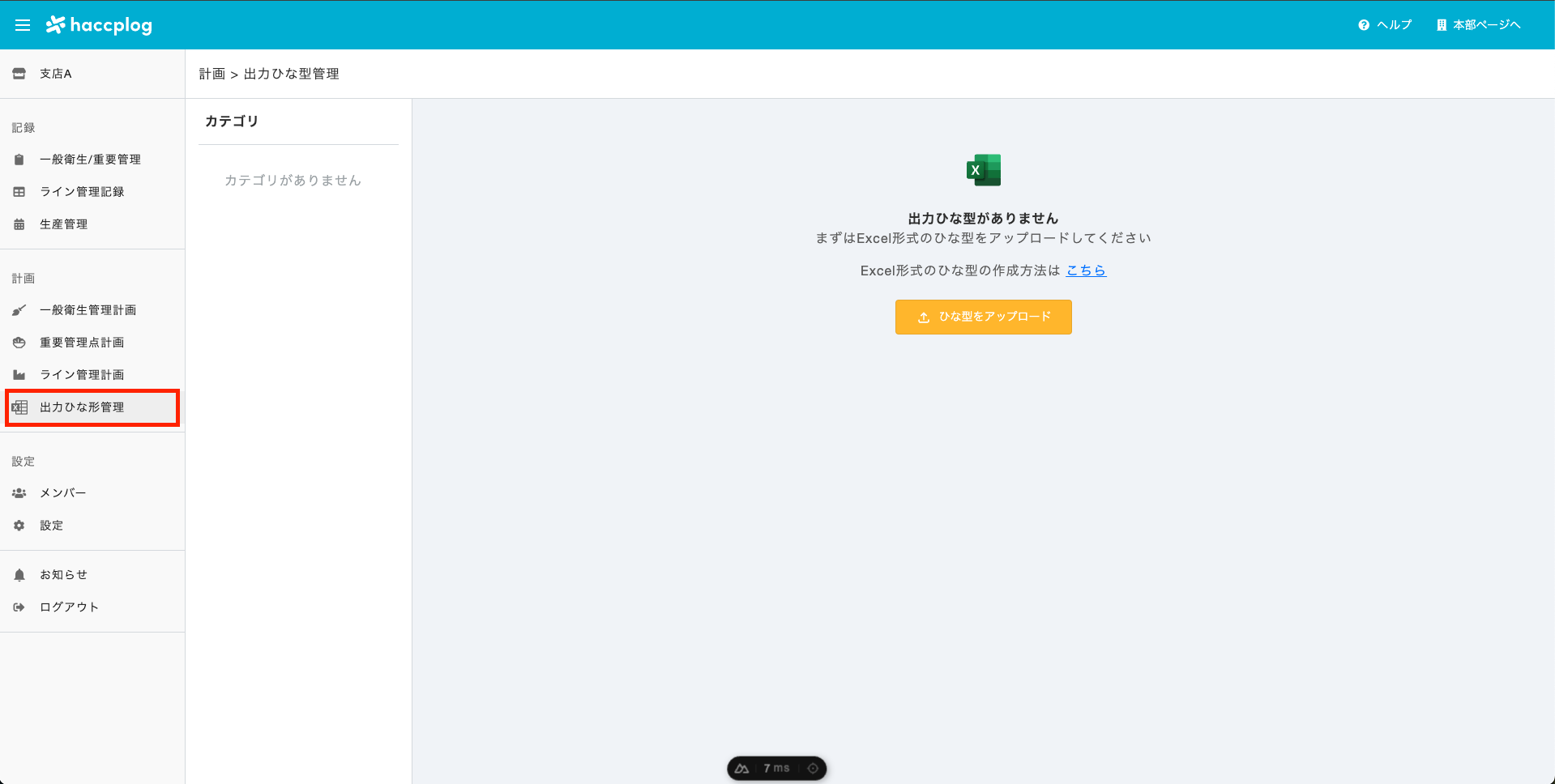Click the bell icon for お知らせ
The height and width of the screenshot is (784, 1555).
(19, 575)
